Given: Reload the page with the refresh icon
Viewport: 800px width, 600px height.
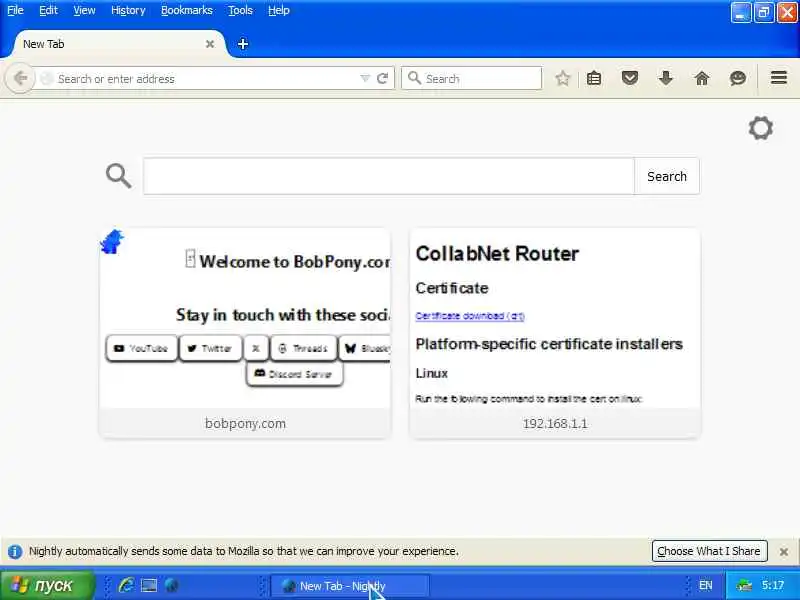Looking at the screenshot, I should (382, 79).
